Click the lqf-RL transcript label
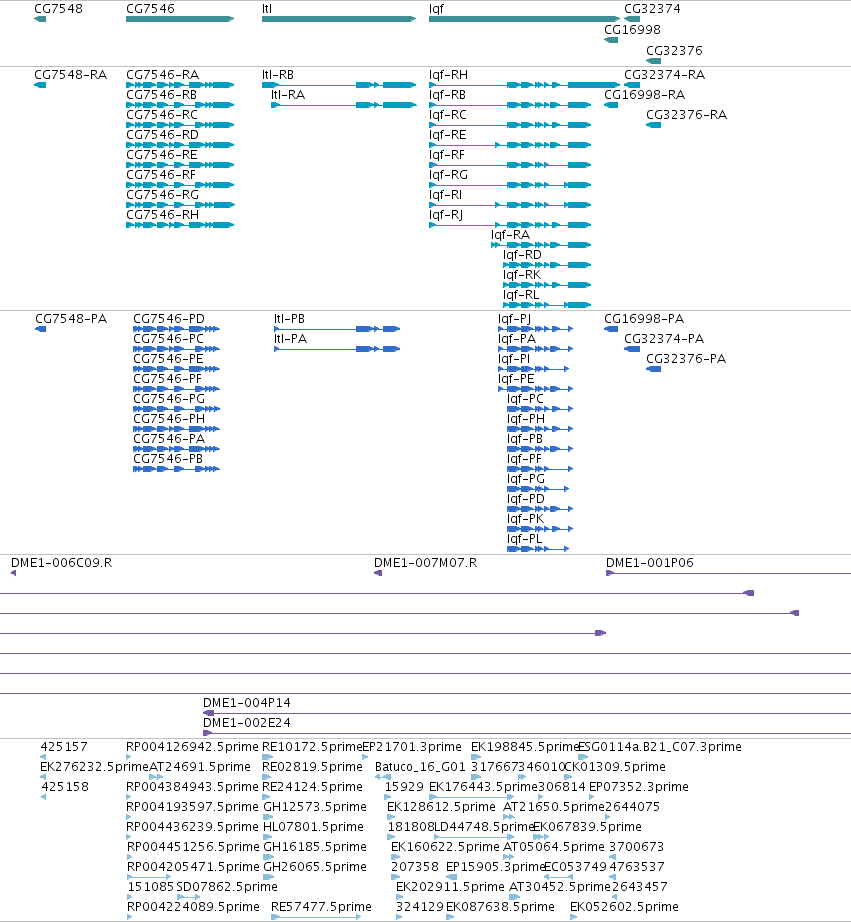This screenshot has width=851, height=922. click(x=521, y=295)
